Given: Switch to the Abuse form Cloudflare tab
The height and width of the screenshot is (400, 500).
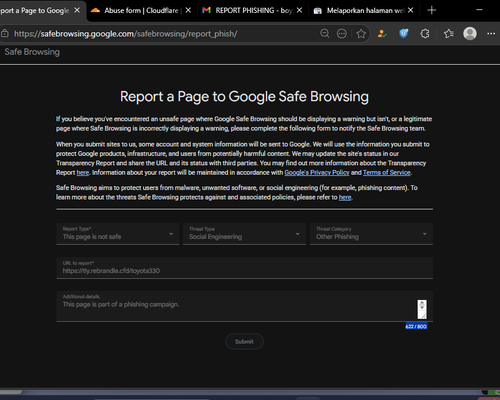Looking at the screenshot, I should click(141, 10).
